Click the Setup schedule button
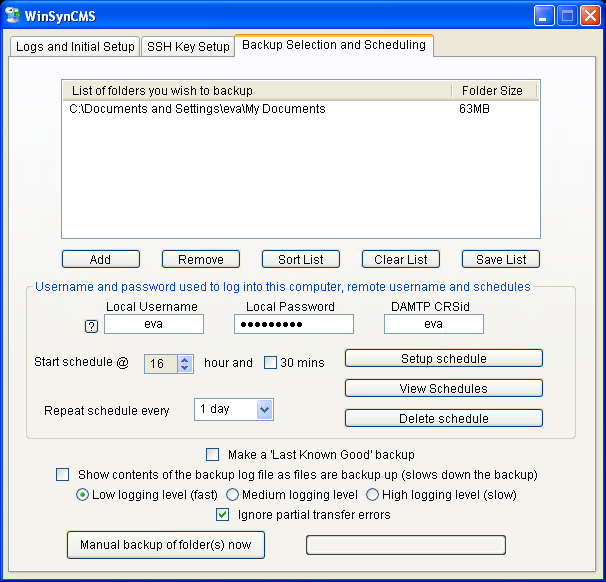 tap(443, 359)
